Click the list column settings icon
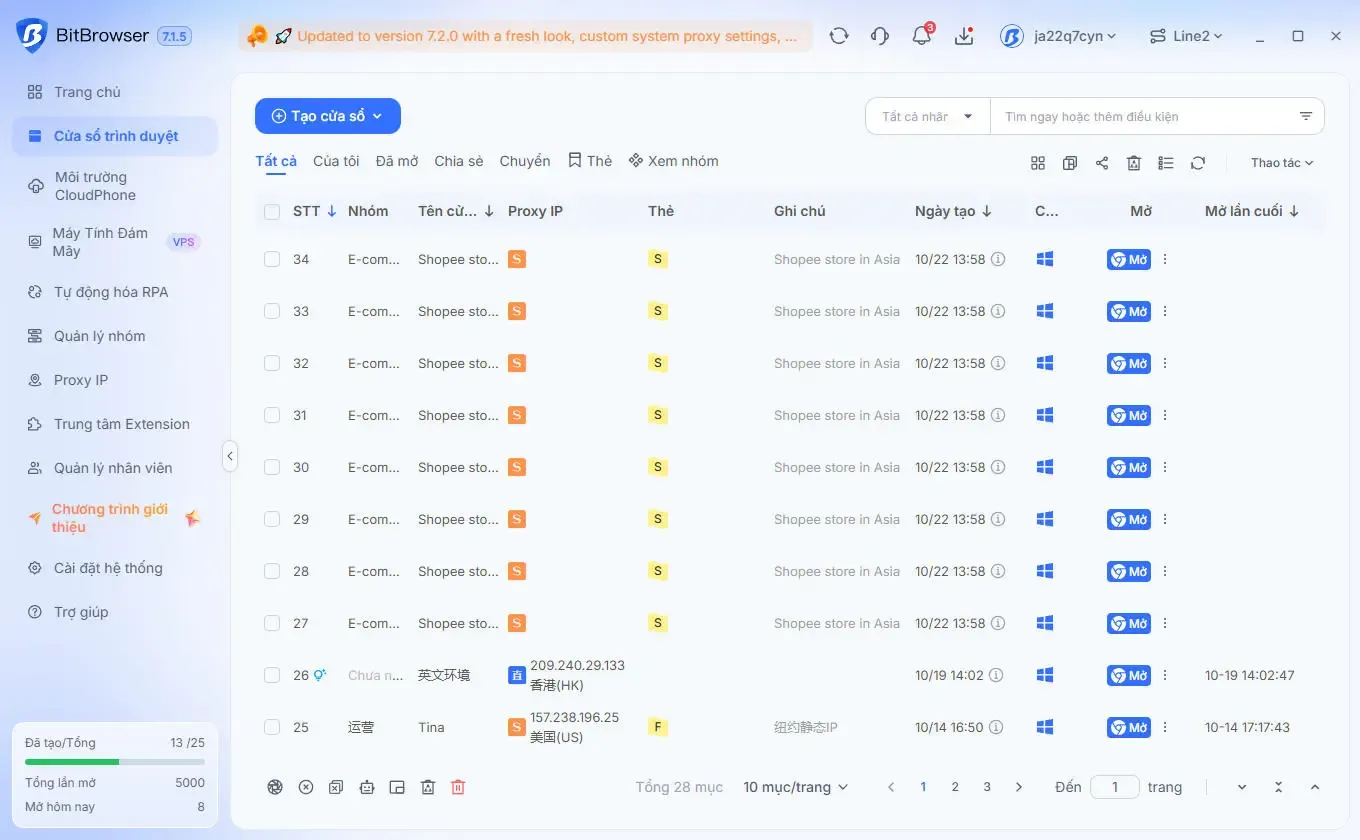 pyautogui.click(x=1166, y=163)
